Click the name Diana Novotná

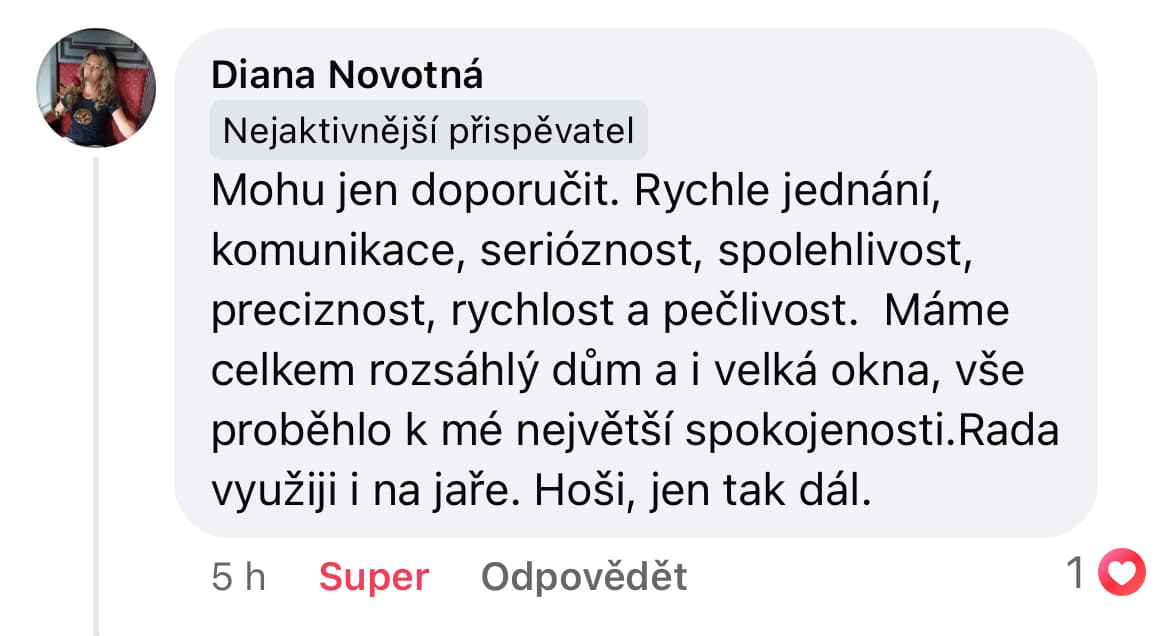coord(345,72)
